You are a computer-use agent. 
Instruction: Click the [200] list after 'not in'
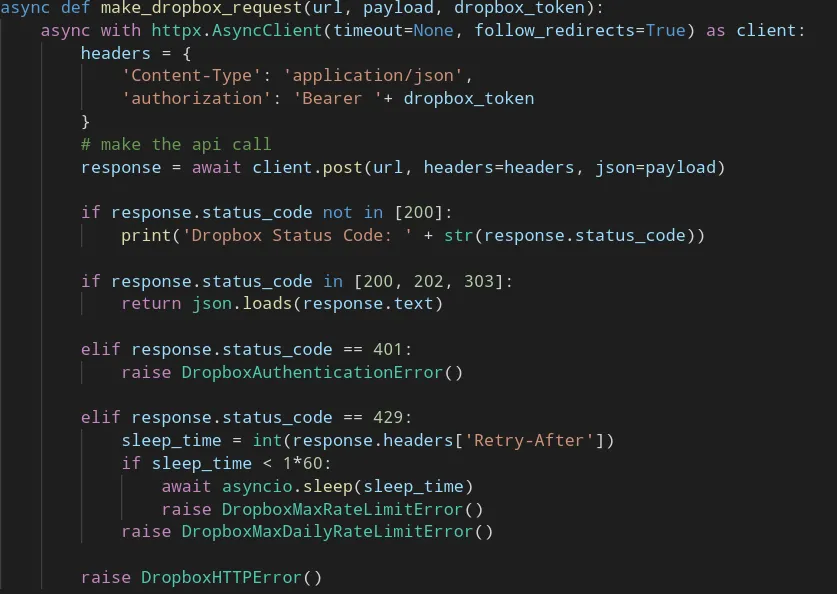tap(418, 212)
